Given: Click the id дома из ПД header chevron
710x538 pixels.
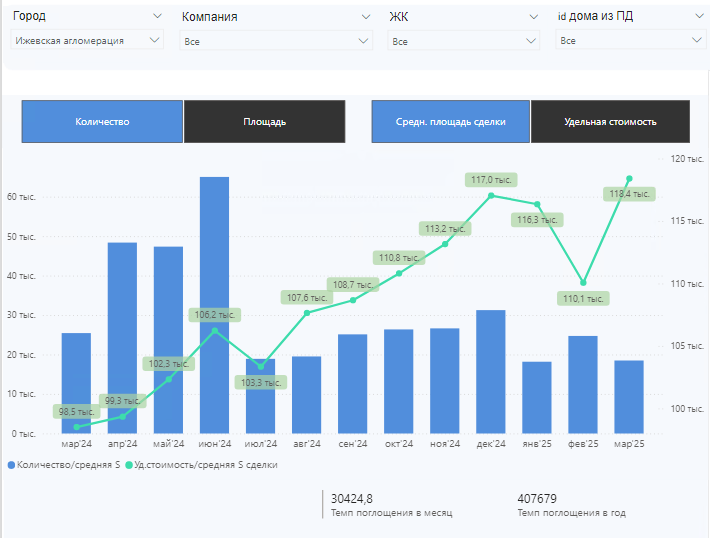Looking at the screenshot, I should (699, 16).
